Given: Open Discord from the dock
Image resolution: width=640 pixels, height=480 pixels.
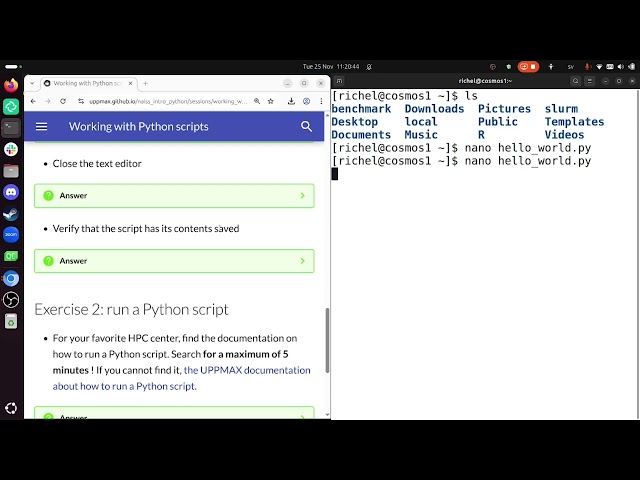Looking at the screenshot, I should (x=11, y=192).
